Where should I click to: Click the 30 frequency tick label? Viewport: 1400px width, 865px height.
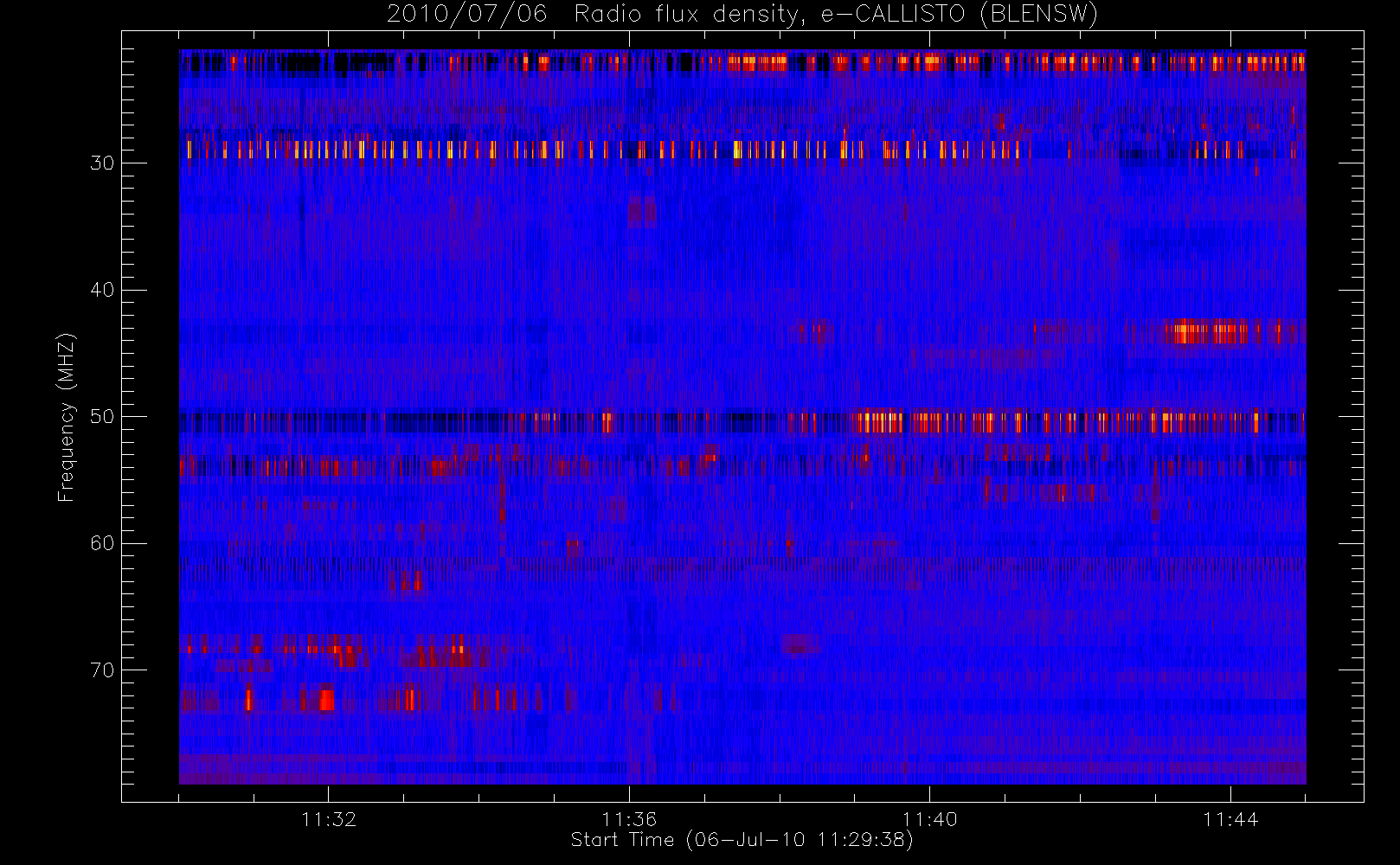(102, 163)
